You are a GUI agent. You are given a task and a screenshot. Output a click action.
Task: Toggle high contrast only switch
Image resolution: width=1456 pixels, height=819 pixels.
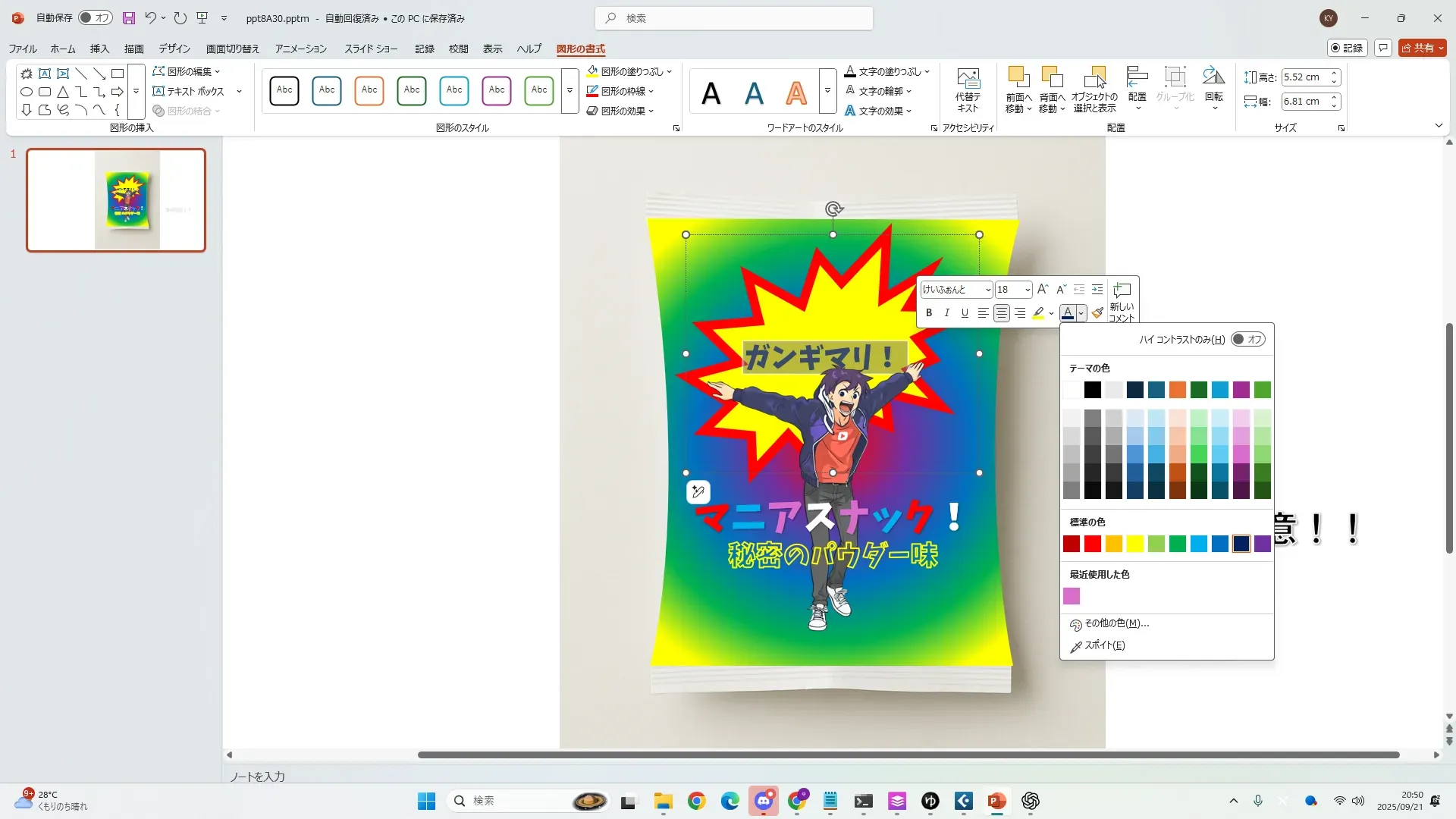(x=1247, y=339)
